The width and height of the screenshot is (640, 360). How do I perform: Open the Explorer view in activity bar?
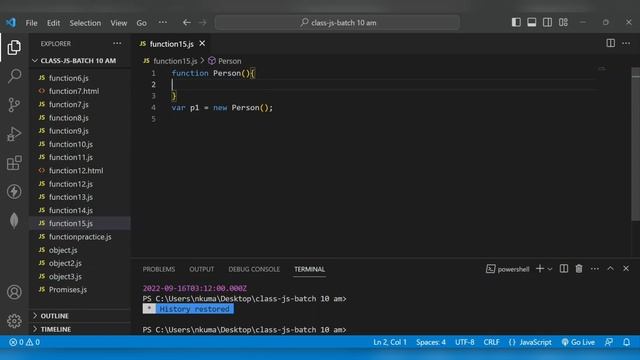[14, 48]
